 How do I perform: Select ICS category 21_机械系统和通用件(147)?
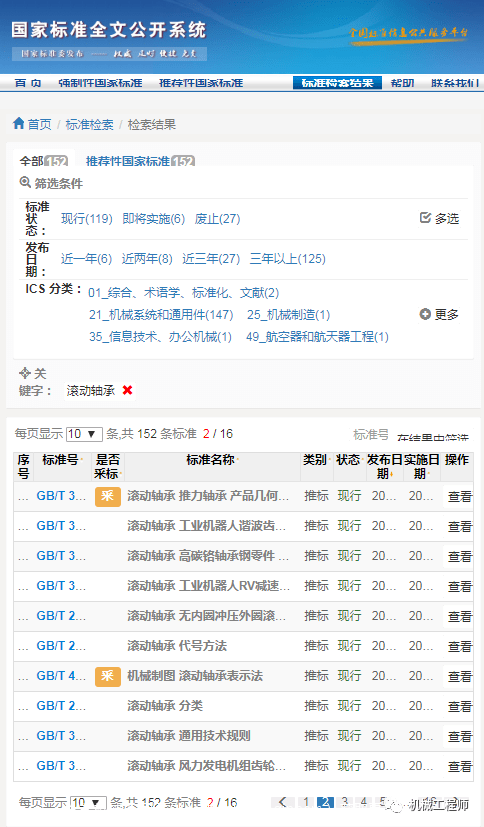161,315
